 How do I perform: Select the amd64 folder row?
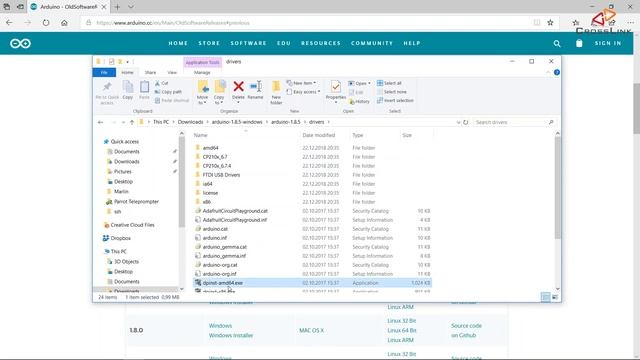[x=313, y=148]
